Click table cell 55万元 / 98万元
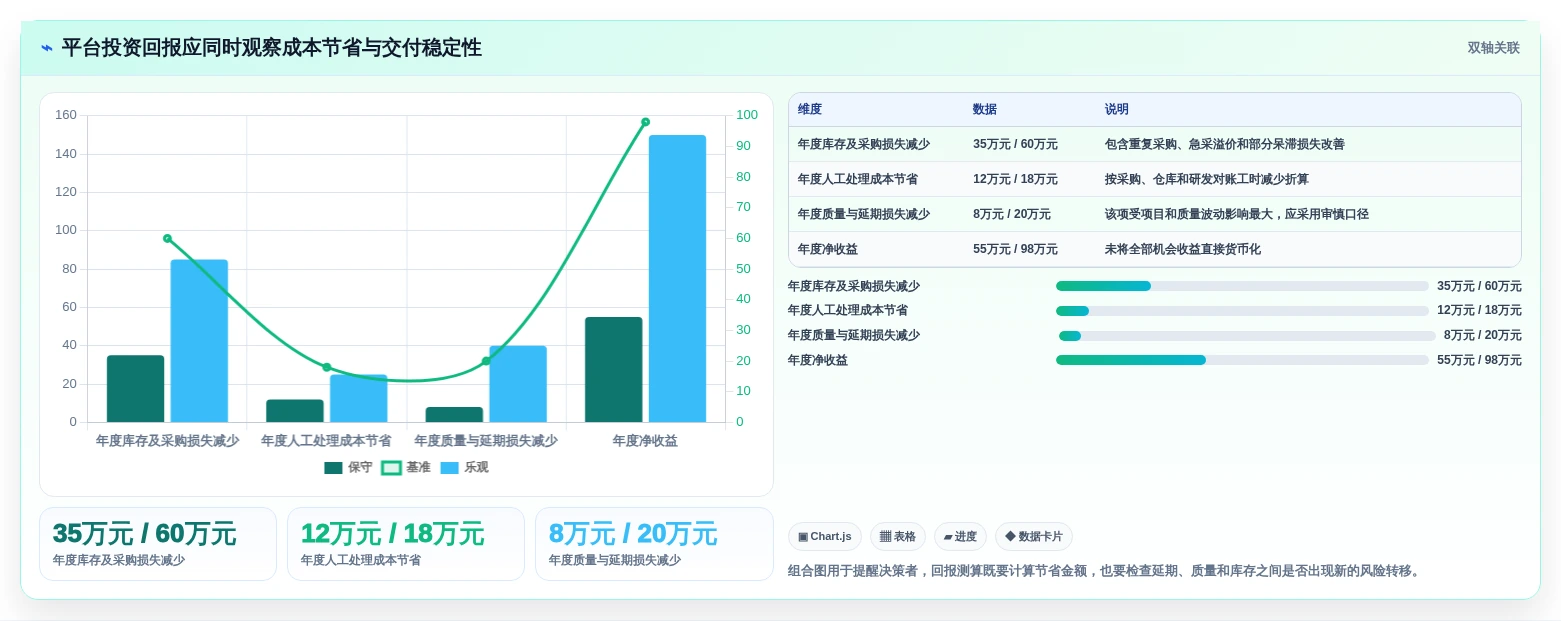1561x621 pixels. point(1015,249)
